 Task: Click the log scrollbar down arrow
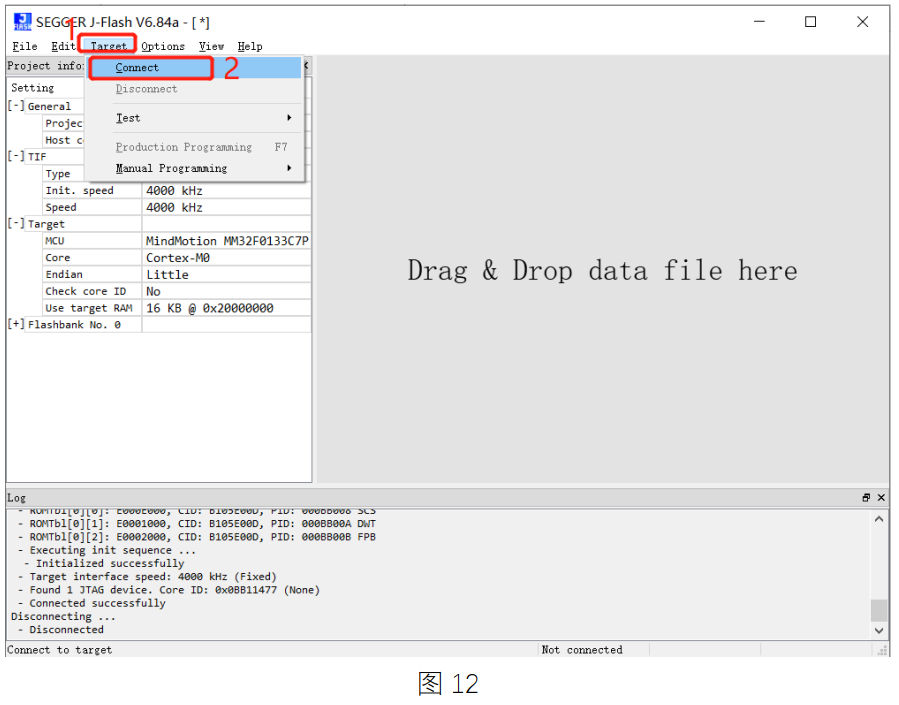878,630
